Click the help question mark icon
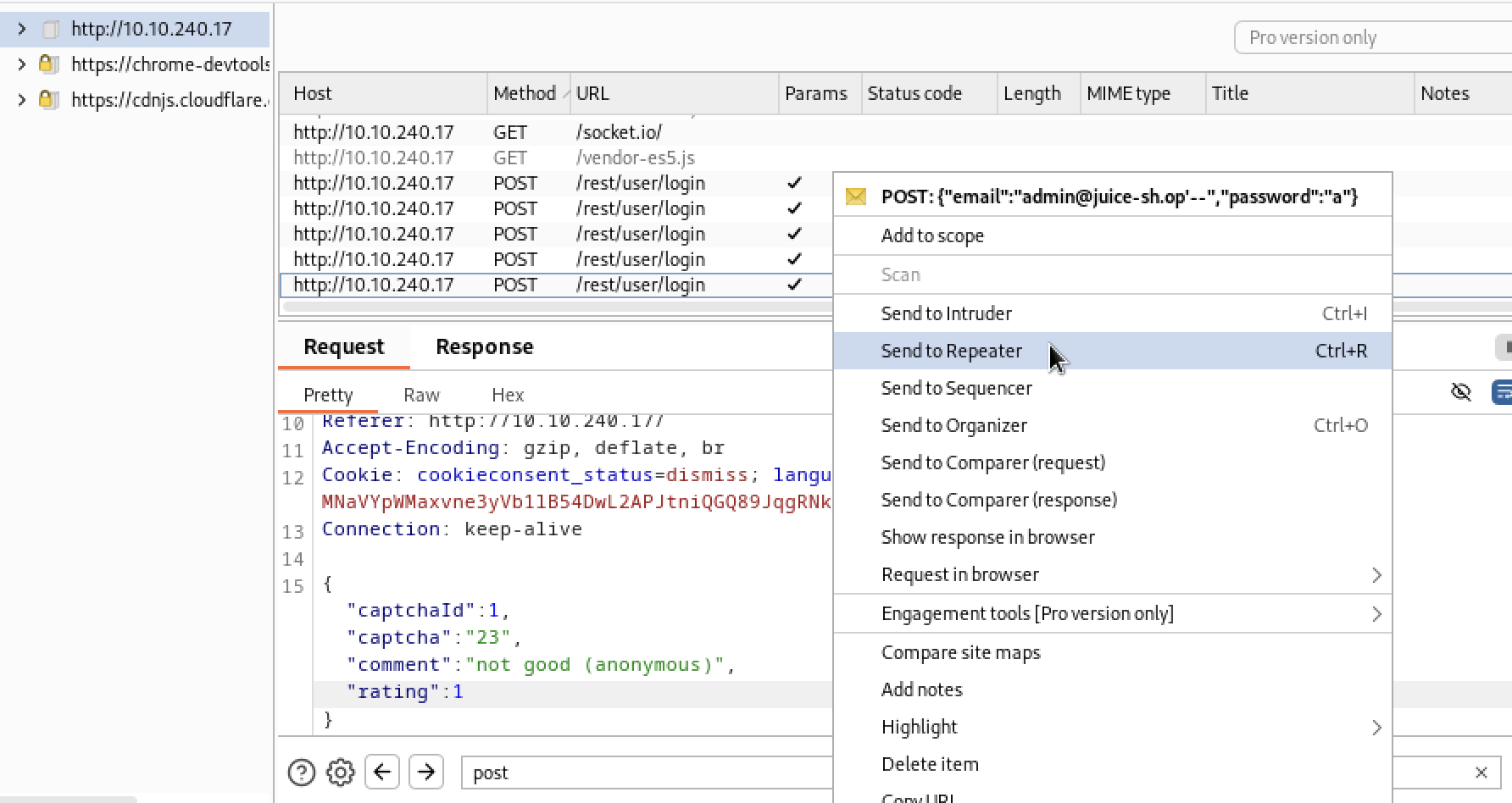The width and height of the screenshot is (1512, 803). (301, 773)
